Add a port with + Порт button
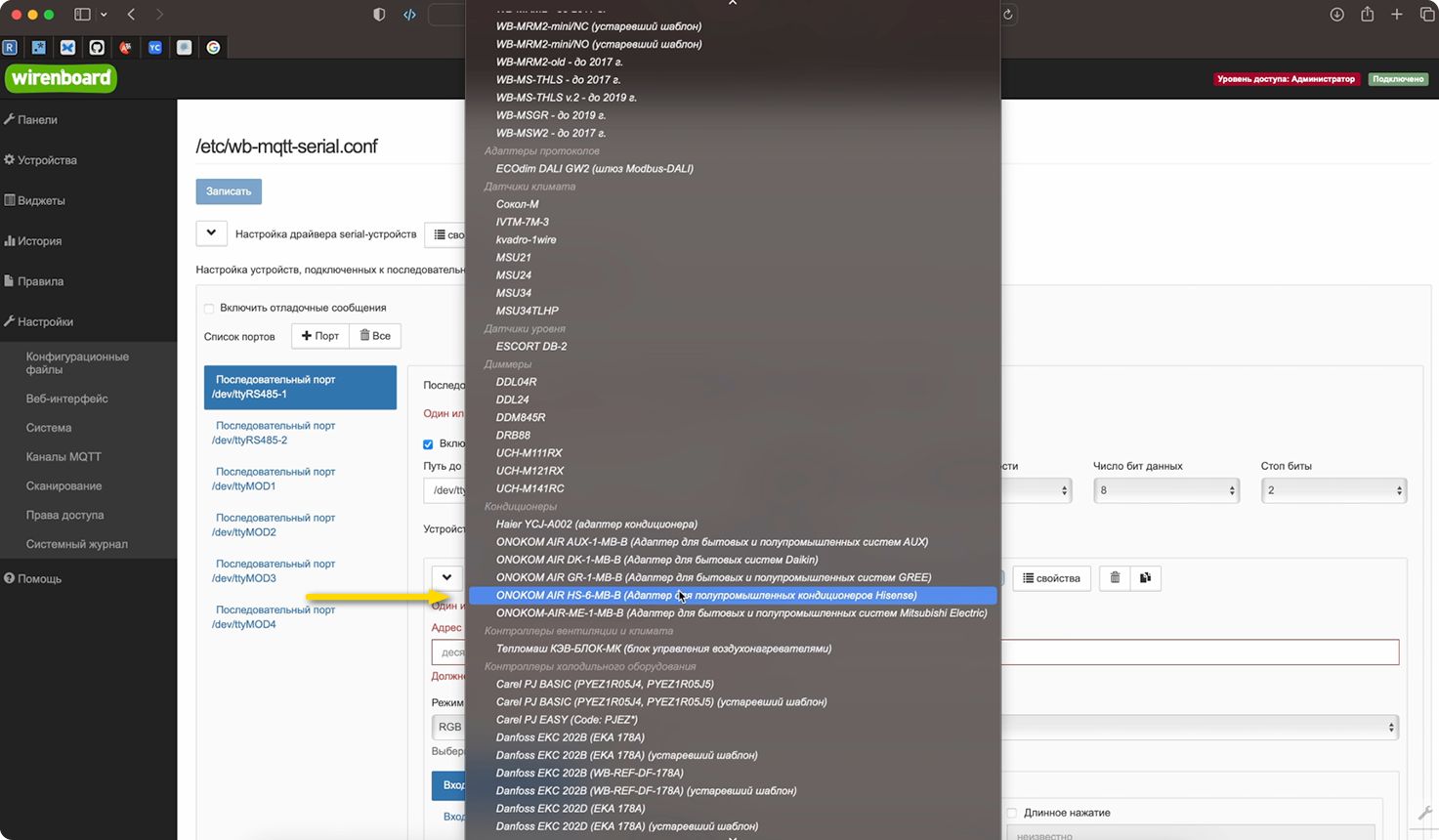This screenshot has height=840, width=1439. tap(320, 336)
